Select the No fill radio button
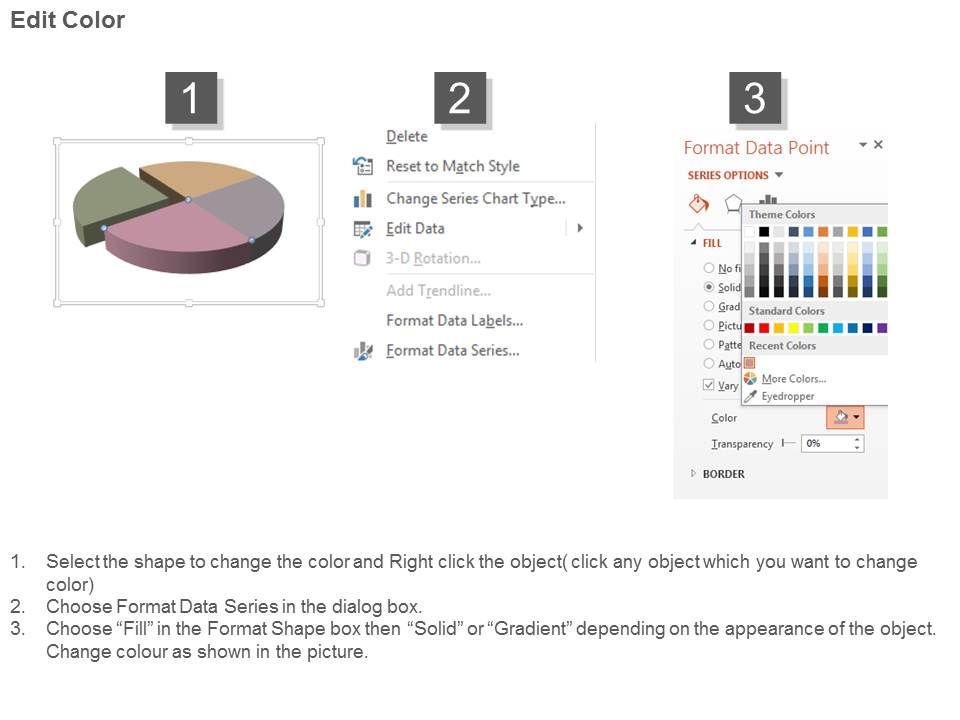The image size is (960, 720). tap(709, 268)
